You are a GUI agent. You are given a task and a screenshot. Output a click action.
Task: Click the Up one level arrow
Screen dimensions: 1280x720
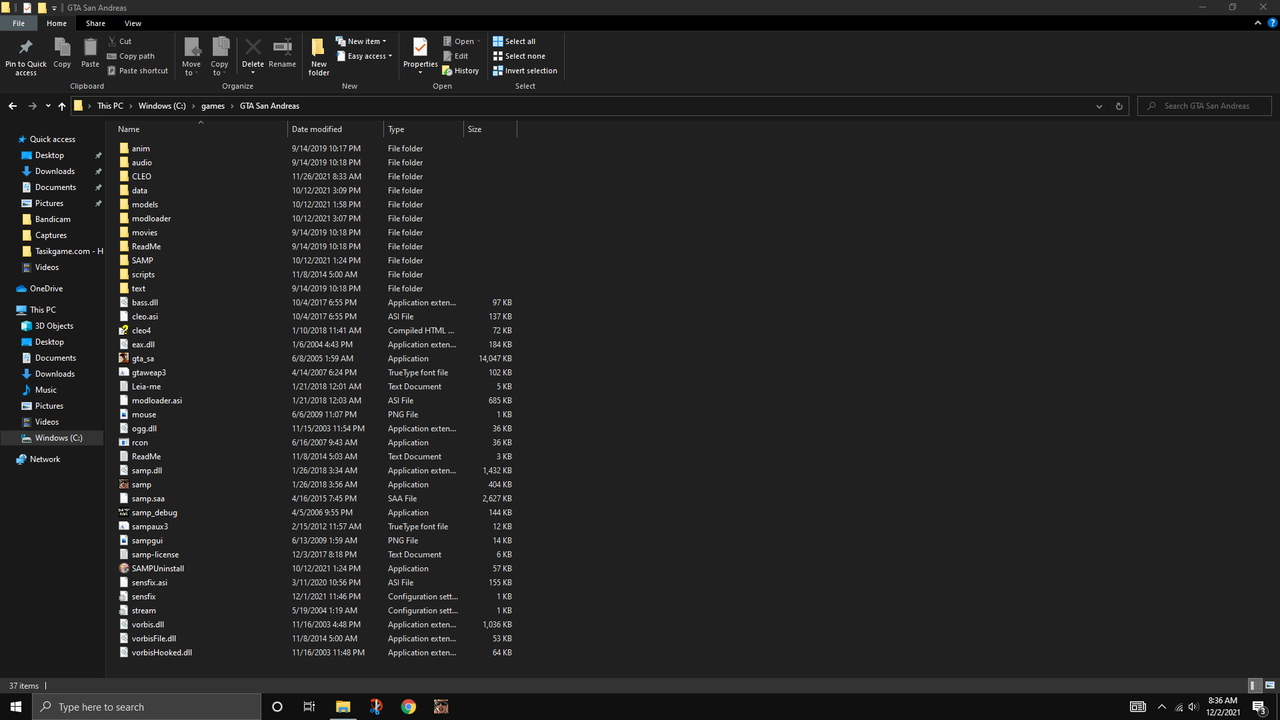click(62, 106)
